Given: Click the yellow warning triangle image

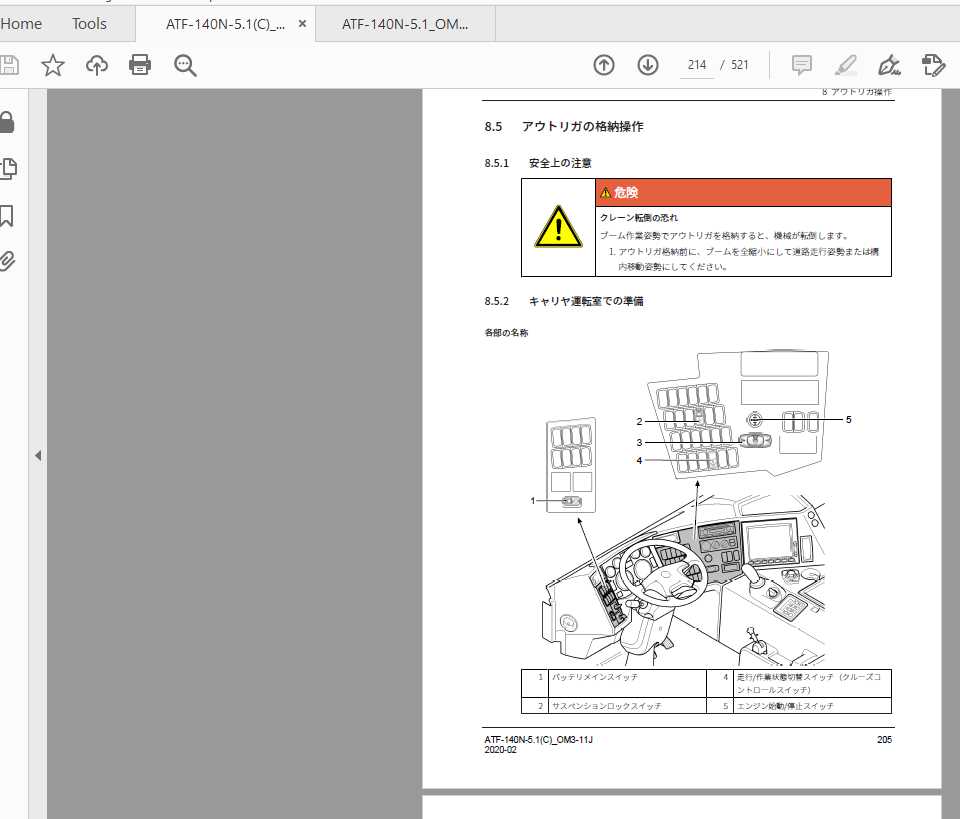Looking at the screenshot, I should [x=558, y=227].
